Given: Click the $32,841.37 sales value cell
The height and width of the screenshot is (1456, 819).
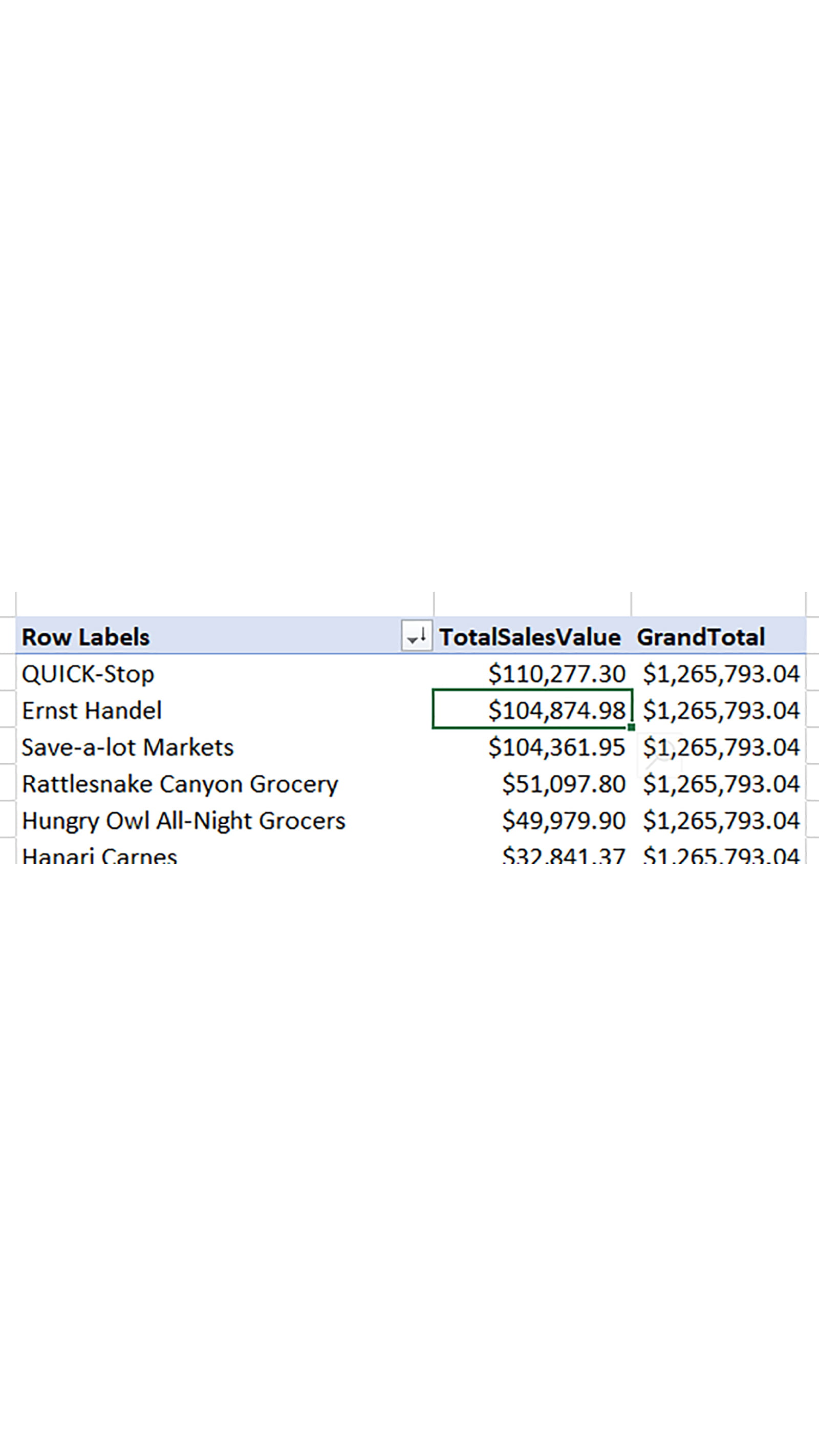Looking at the screenshot, I should pos(563,856).
